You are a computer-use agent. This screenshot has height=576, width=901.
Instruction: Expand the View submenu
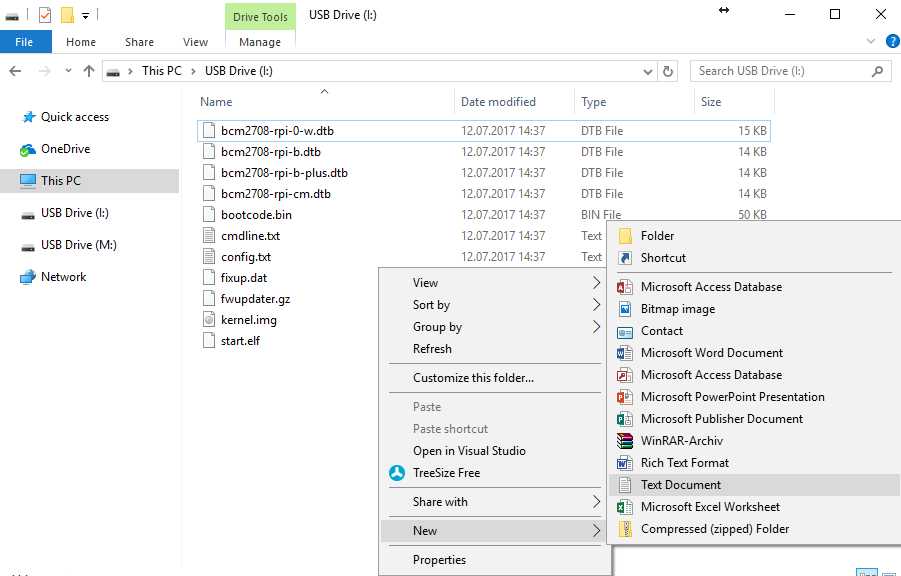click(596, 283)
